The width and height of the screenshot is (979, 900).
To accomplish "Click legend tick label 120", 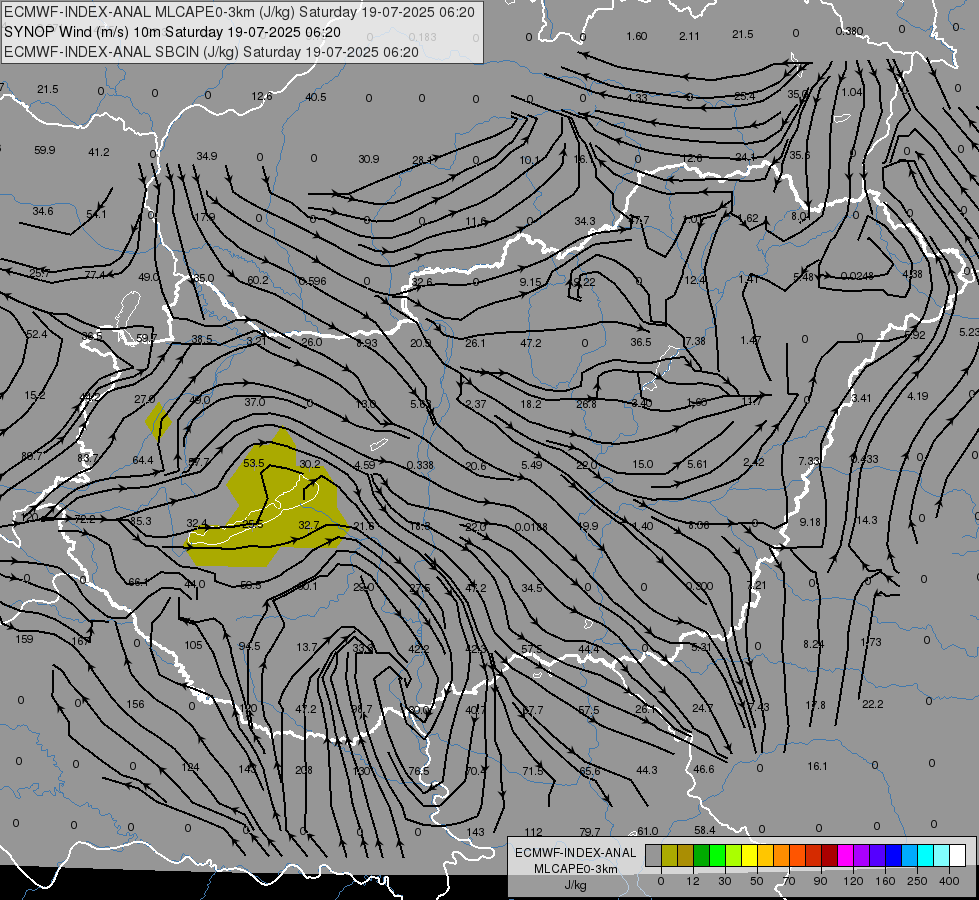I will (x=853, y=881).
